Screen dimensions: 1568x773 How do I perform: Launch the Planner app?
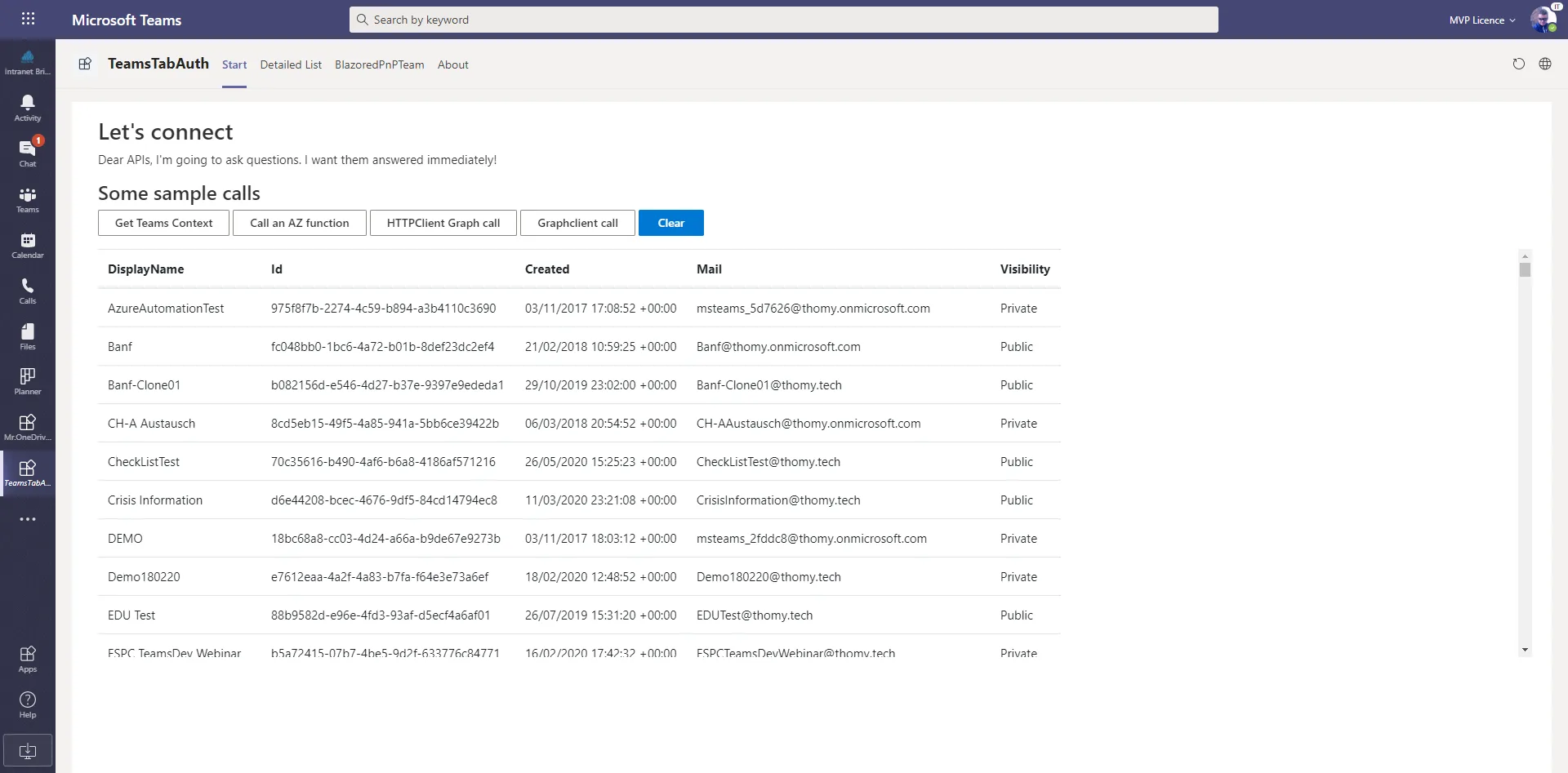pyautogui.click(x=27, y=379)
